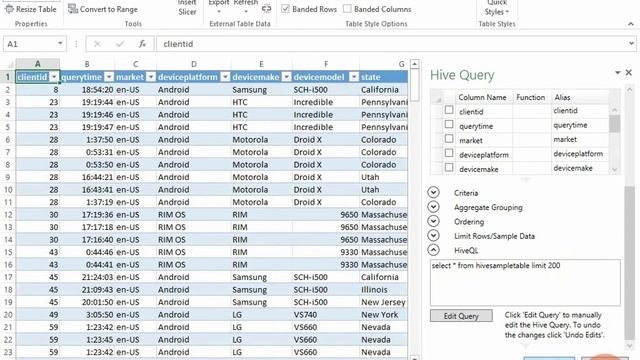Click the cancel X icon in formula bar
Viewport: 640px width, 360px height.
coord(97,44)
